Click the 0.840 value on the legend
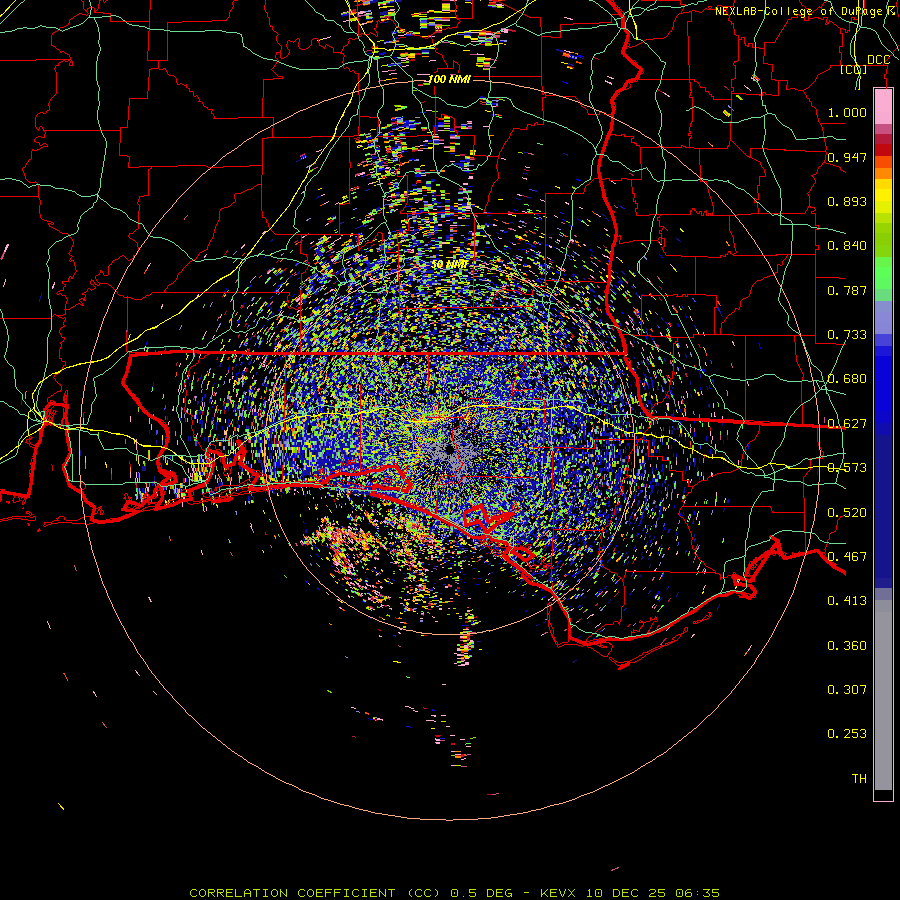 tap(847, 246)
